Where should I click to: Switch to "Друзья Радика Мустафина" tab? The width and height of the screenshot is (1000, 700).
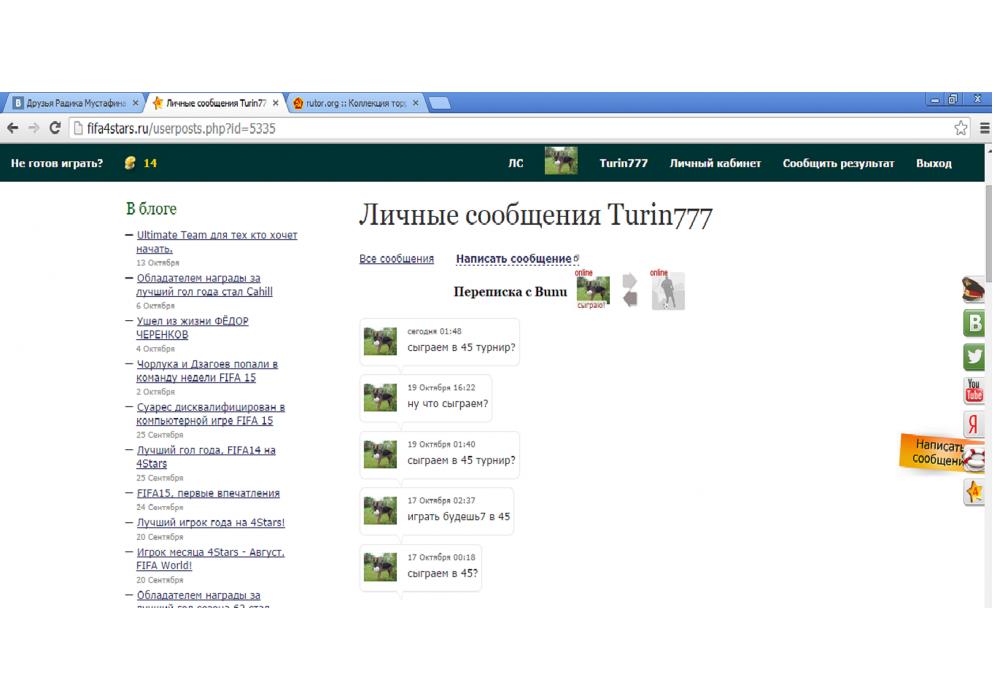(70, 103)
